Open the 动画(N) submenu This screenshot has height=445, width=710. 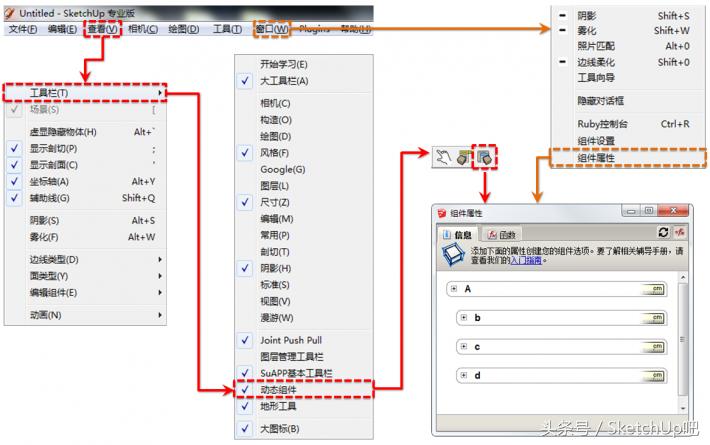(85, 315)
